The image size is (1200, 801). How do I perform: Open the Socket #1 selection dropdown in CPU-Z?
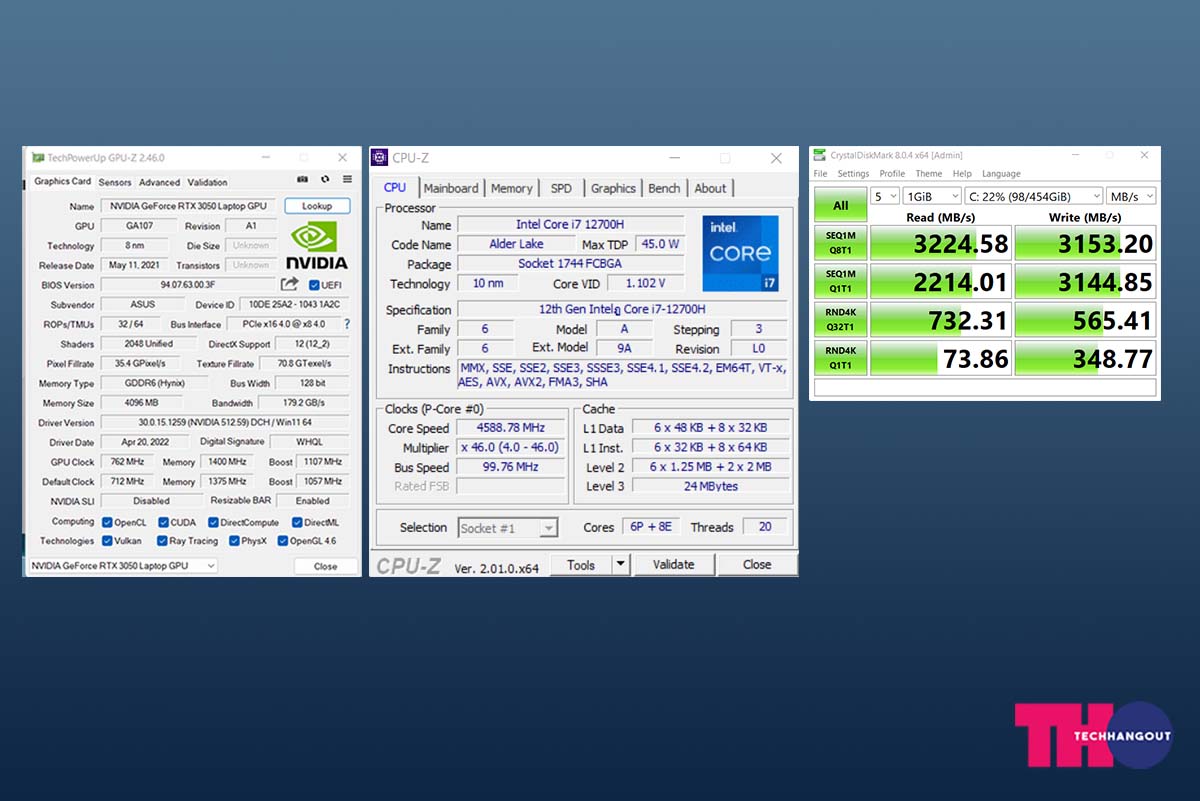508,528
